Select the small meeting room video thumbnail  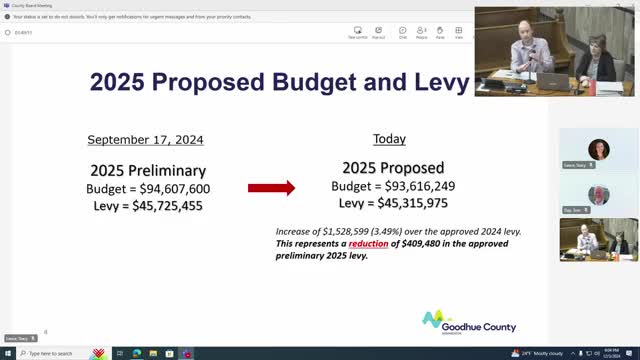pyautogui.click(x=599, y=240)
